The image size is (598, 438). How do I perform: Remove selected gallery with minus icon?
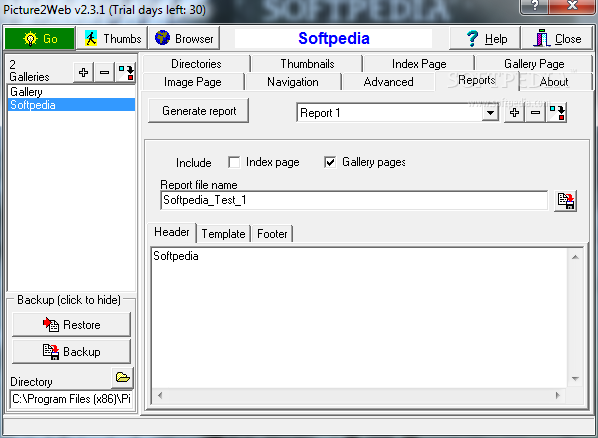click(x=104, y=72)
